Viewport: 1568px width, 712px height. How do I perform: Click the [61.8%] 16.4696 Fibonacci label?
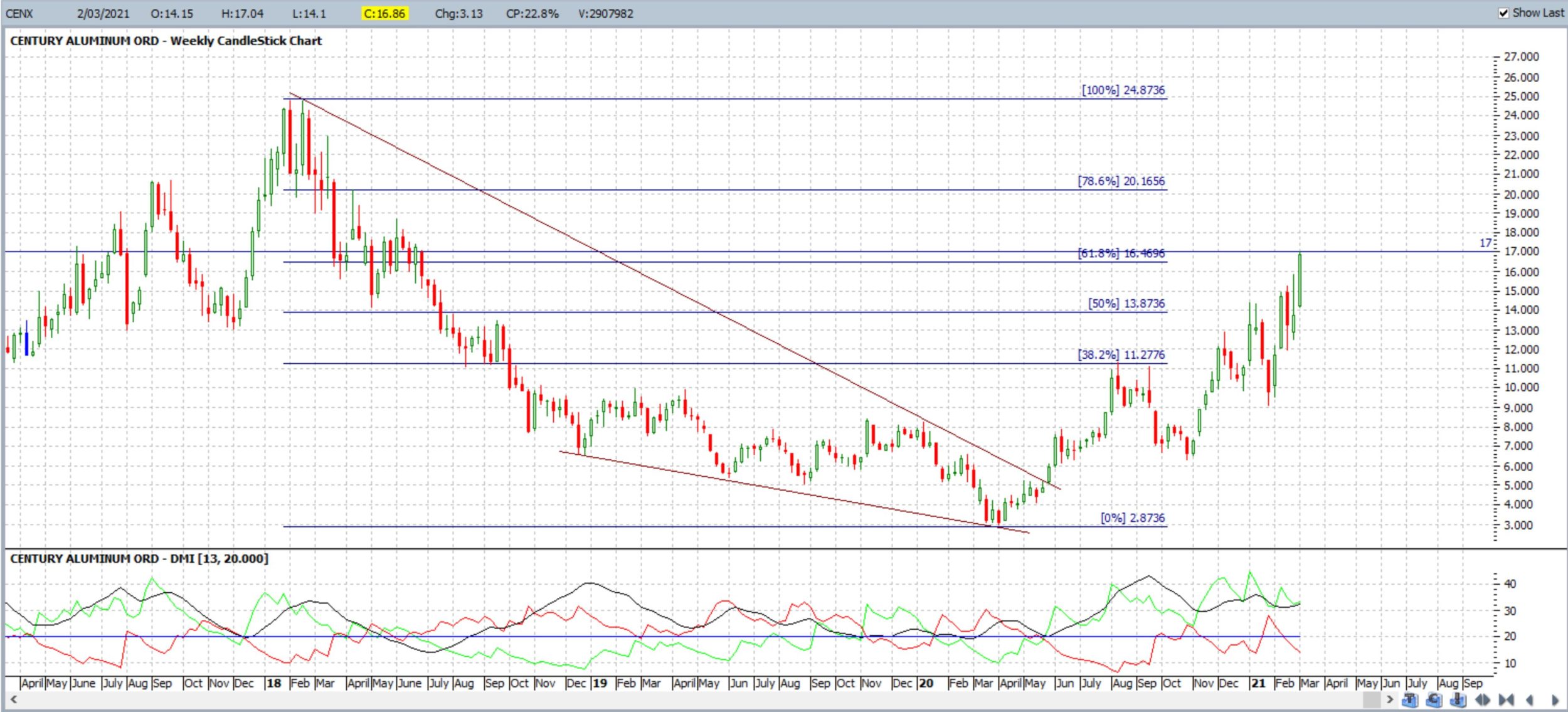(1121, 253)
